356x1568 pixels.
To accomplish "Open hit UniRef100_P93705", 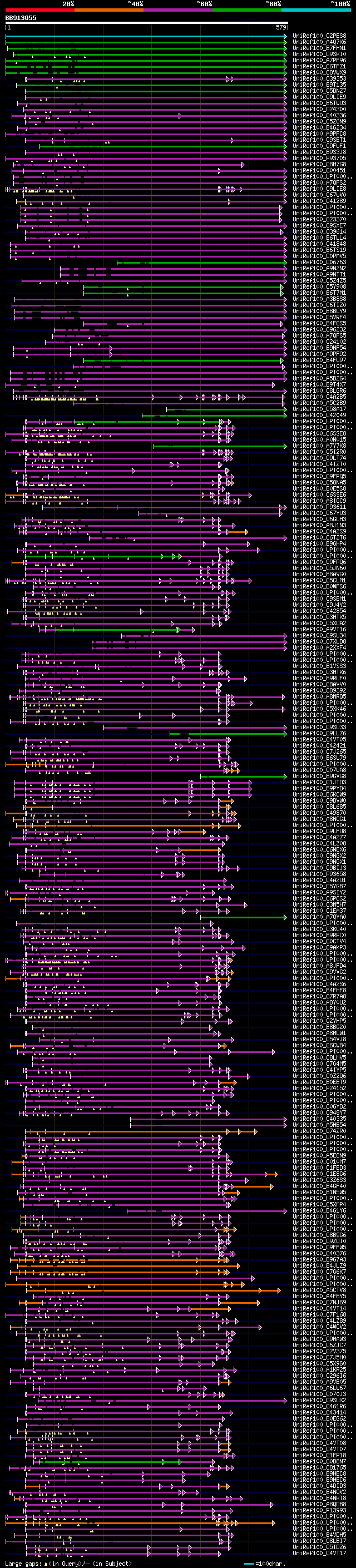I will pyautogui.click(x=319, y=159).
